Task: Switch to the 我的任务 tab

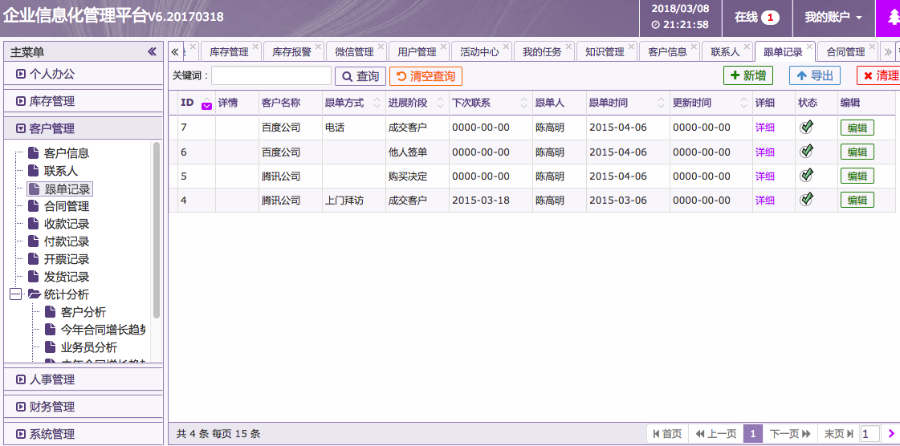Action: [x=542, y=52]
